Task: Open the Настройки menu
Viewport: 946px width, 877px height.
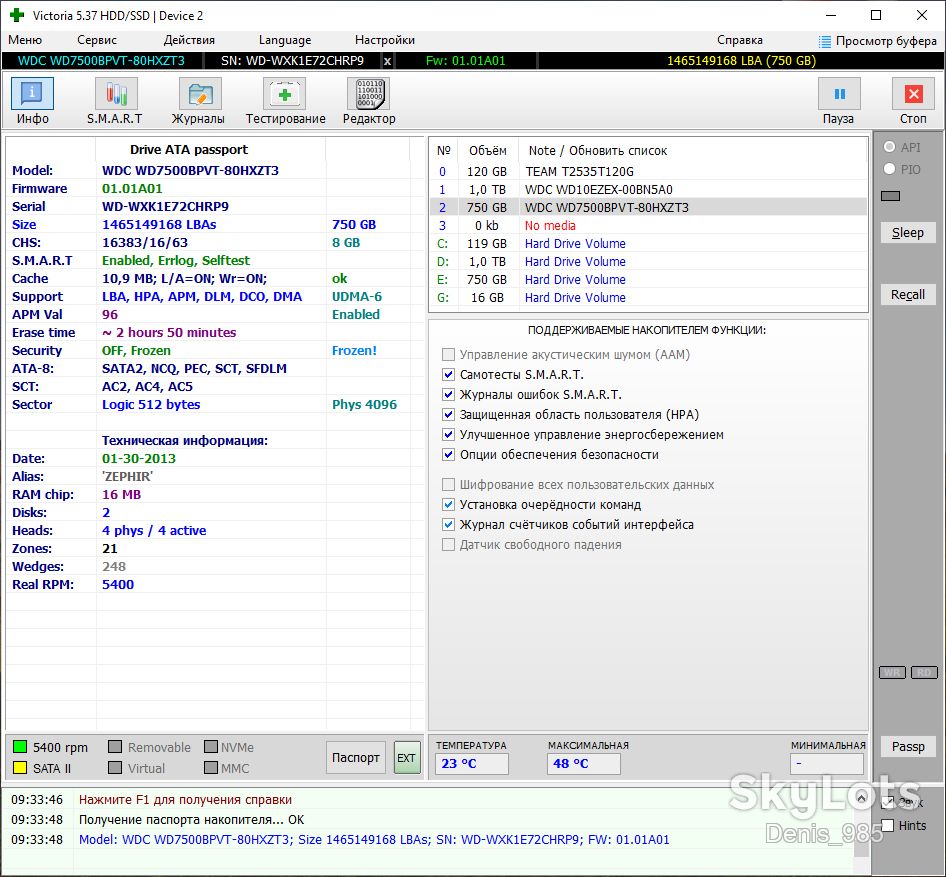Action: [x=384, y=40]
